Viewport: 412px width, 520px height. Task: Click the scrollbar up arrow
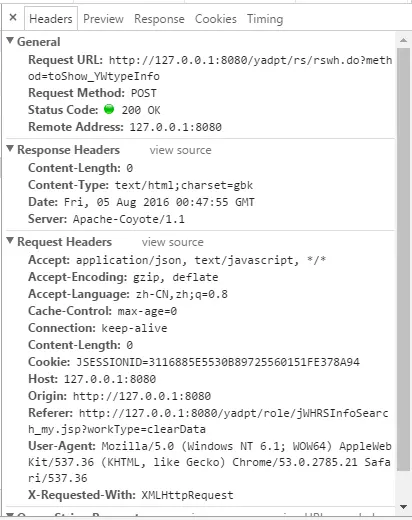click(x=403, y=40)
